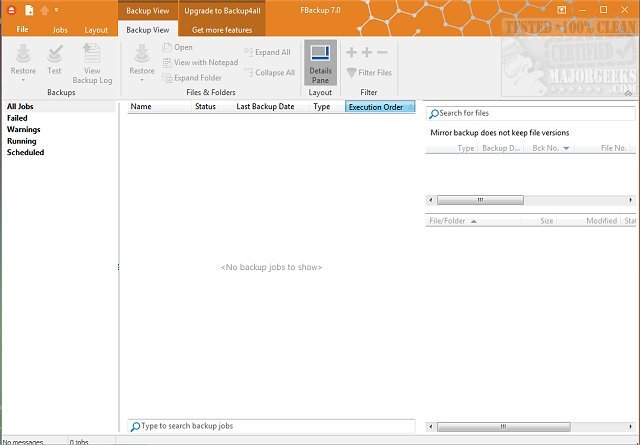The image size is (640, 445).
Task: Toggle the Details Pane layout button
Action: click(320, 60)
